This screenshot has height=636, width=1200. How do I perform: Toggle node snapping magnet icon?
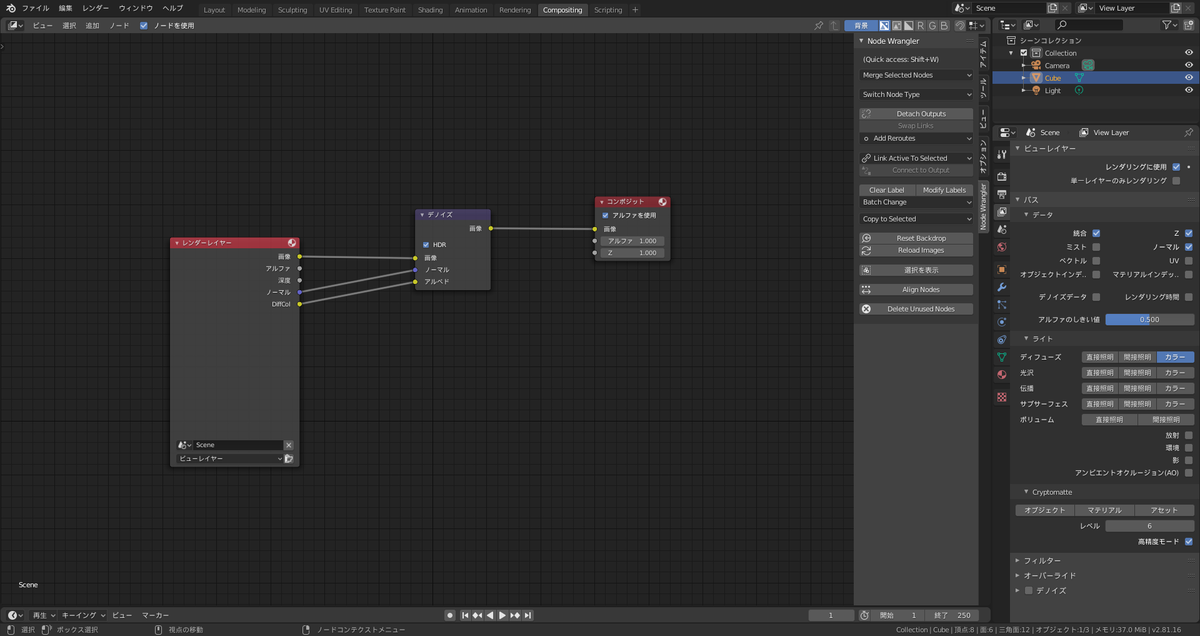[x=961, y=25]
